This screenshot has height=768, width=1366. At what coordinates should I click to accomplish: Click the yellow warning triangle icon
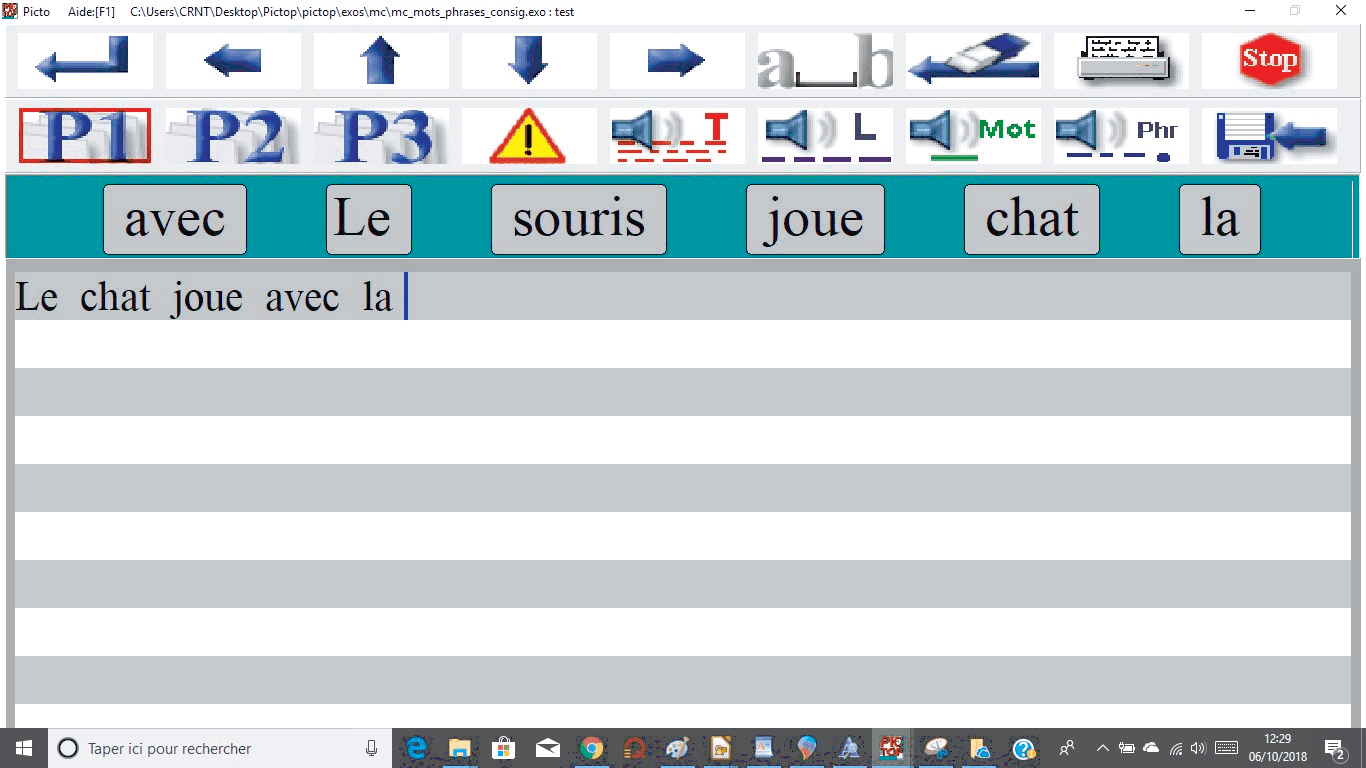528,136
